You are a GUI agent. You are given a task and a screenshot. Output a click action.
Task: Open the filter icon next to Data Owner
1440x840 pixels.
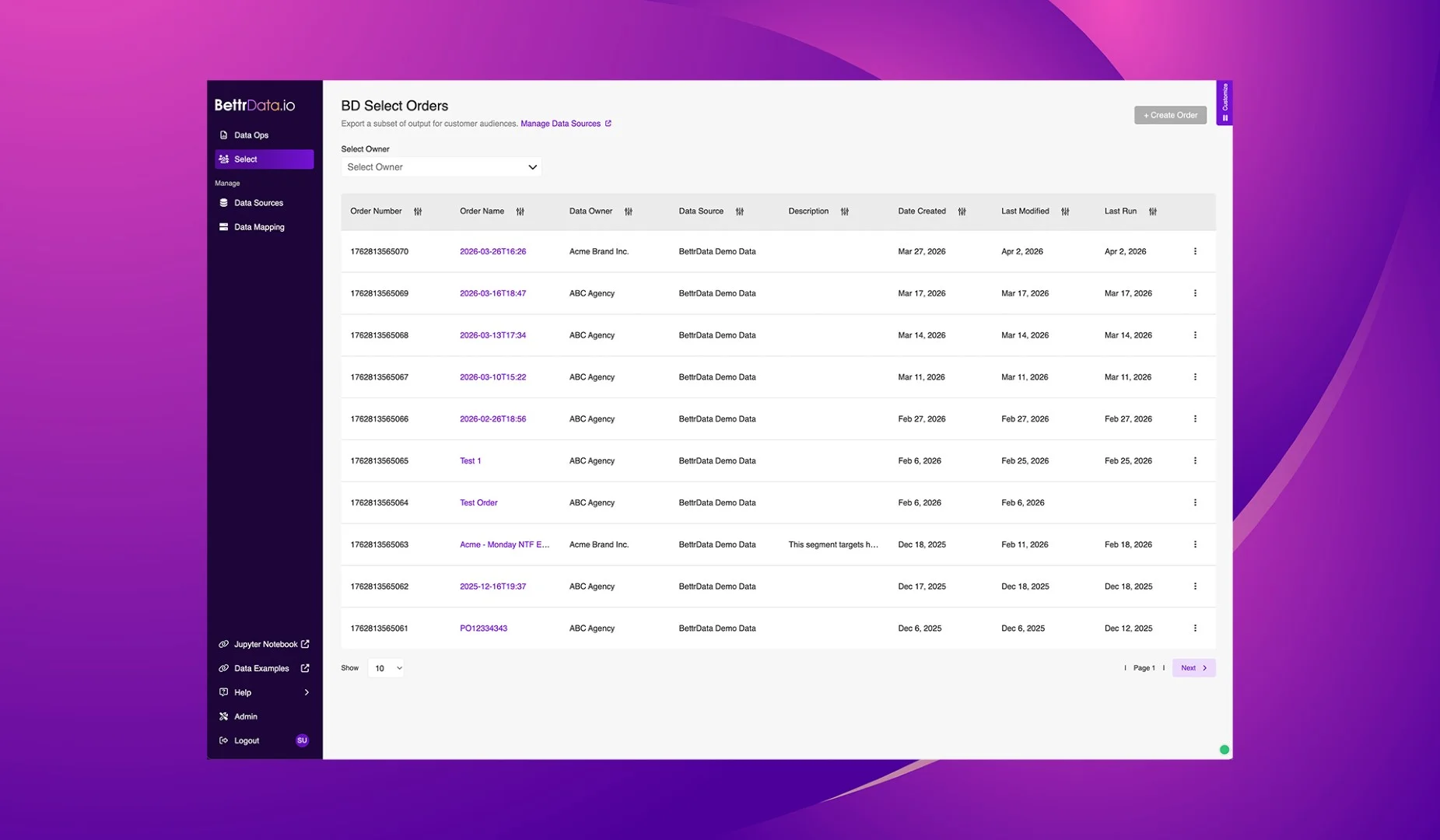click(629, 212)
